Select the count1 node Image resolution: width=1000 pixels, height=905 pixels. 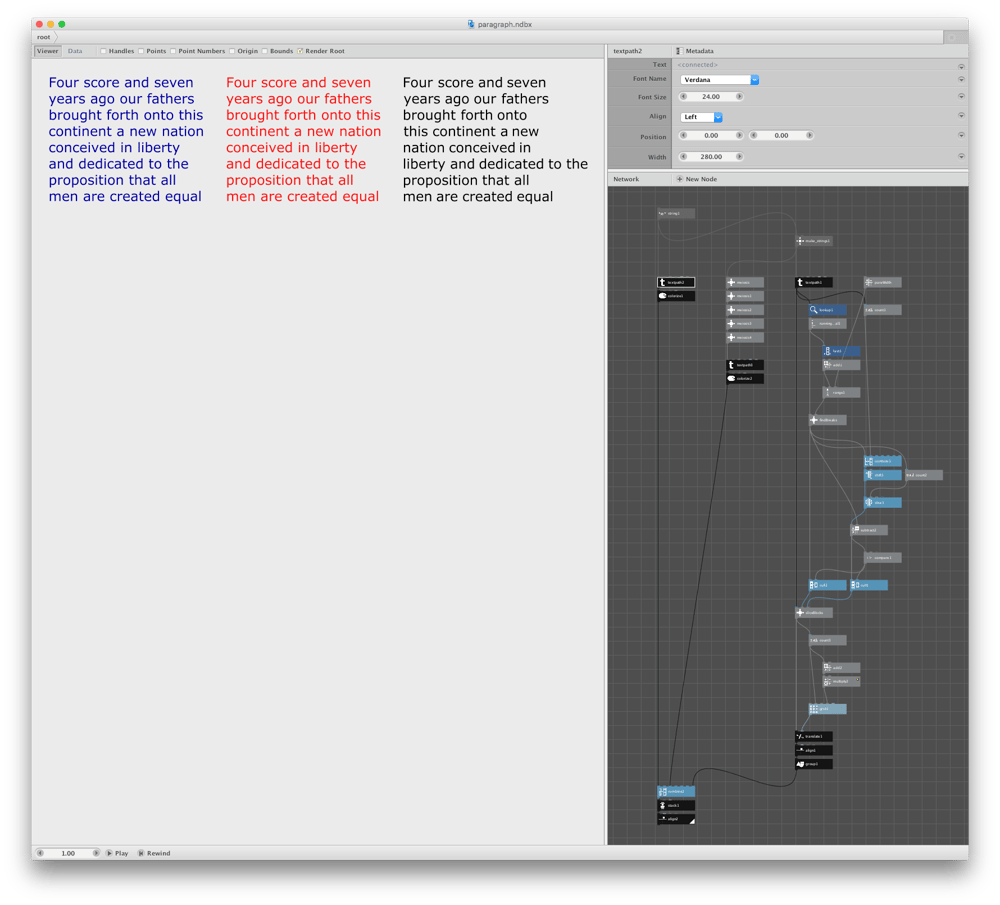pos(883,310)
